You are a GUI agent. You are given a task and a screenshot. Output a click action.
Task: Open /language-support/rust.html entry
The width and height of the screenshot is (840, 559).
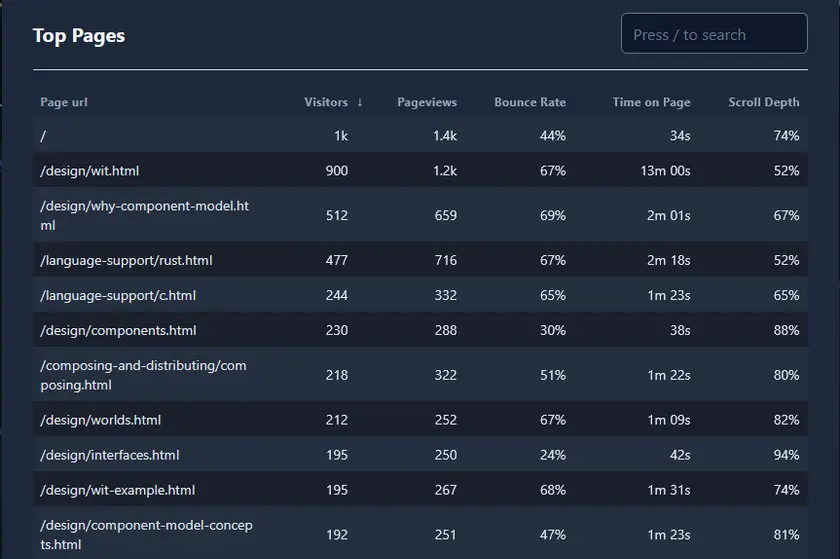click(126, 260)
